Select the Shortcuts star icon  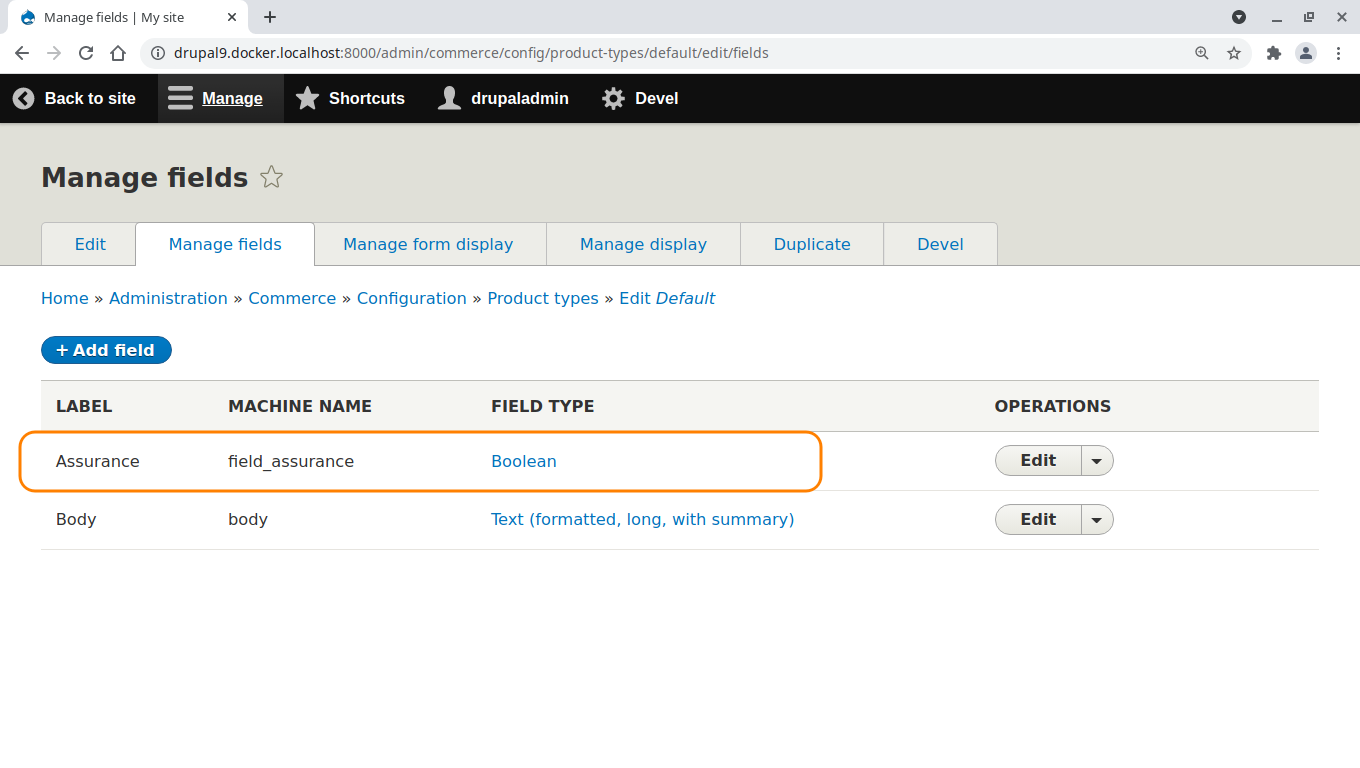(x=307, y=98)
